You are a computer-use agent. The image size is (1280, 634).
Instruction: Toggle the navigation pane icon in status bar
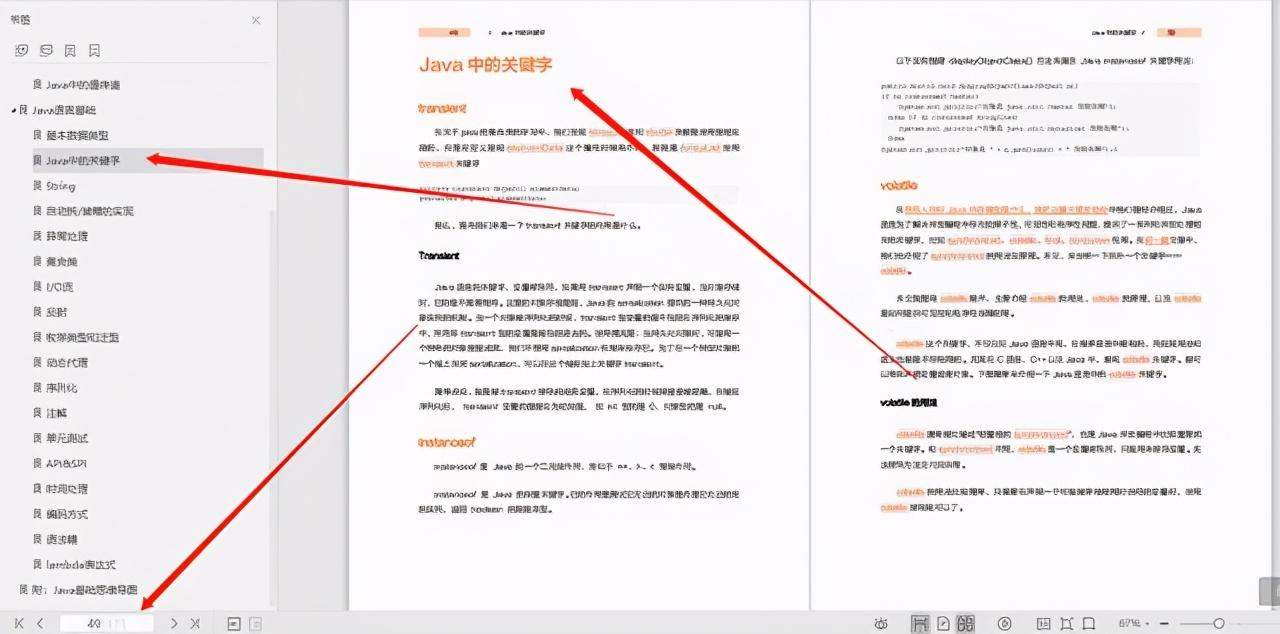[x=920, y=623]
